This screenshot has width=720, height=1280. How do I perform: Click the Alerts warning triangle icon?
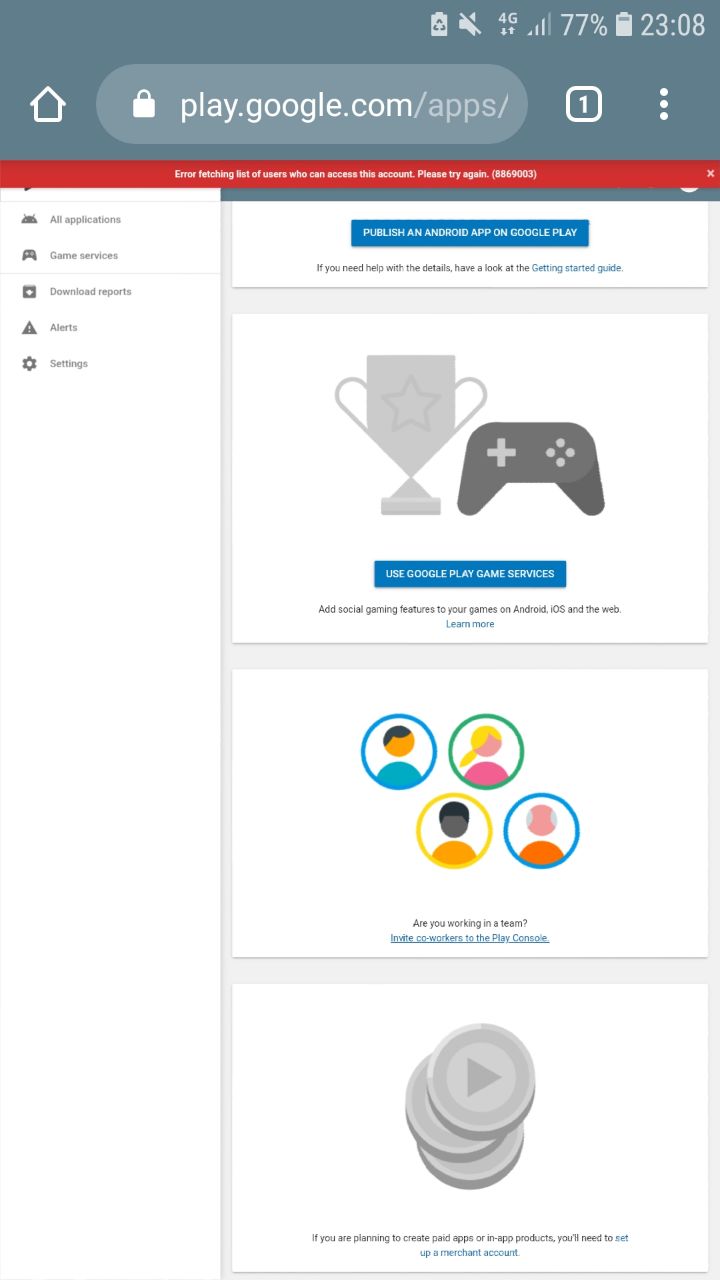pyautogui.click(x=30, y=327)
